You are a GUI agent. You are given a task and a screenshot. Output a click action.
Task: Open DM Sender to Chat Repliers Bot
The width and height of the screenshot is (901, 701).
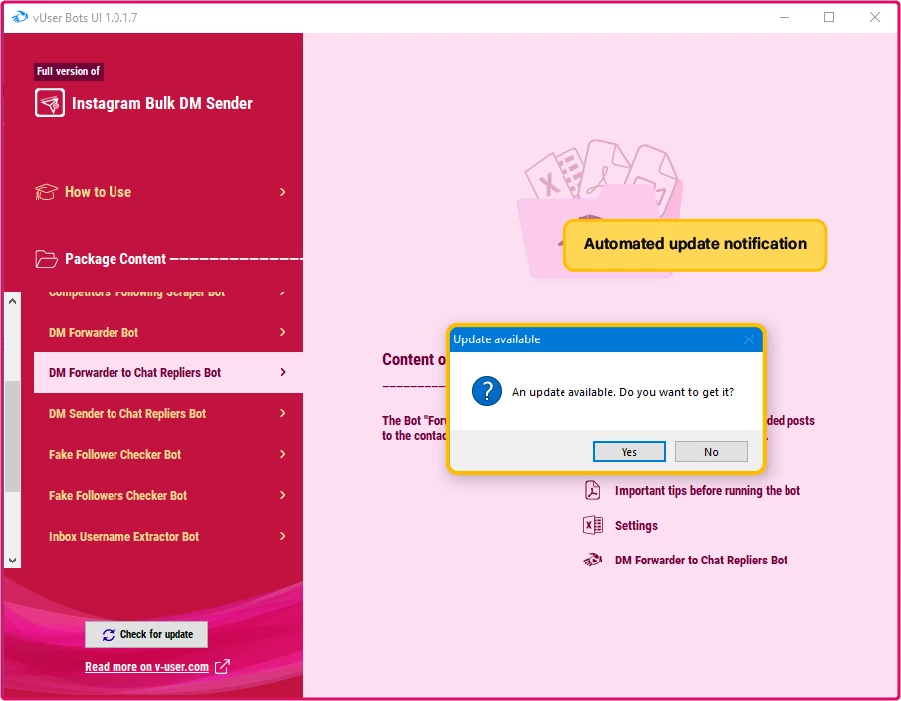[168, 413]
